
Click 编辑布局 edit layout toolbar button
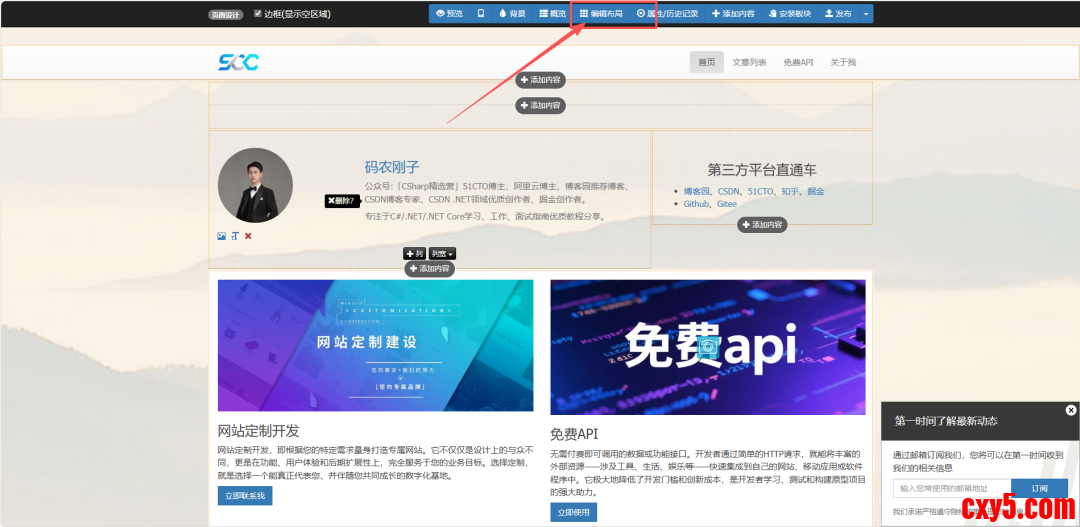point(601,14)
